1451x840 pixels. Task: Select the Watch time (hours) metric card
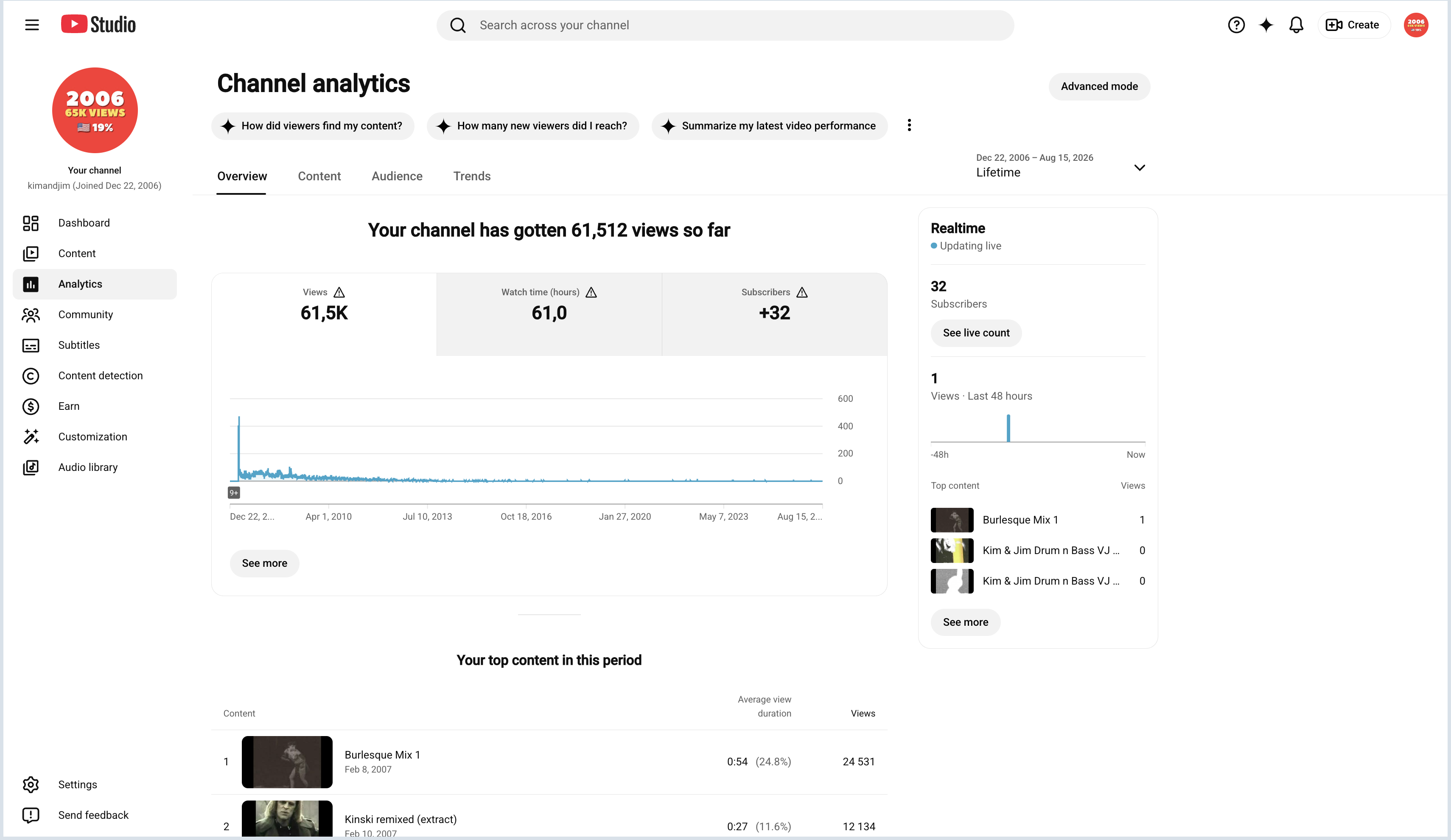[549, 314]
